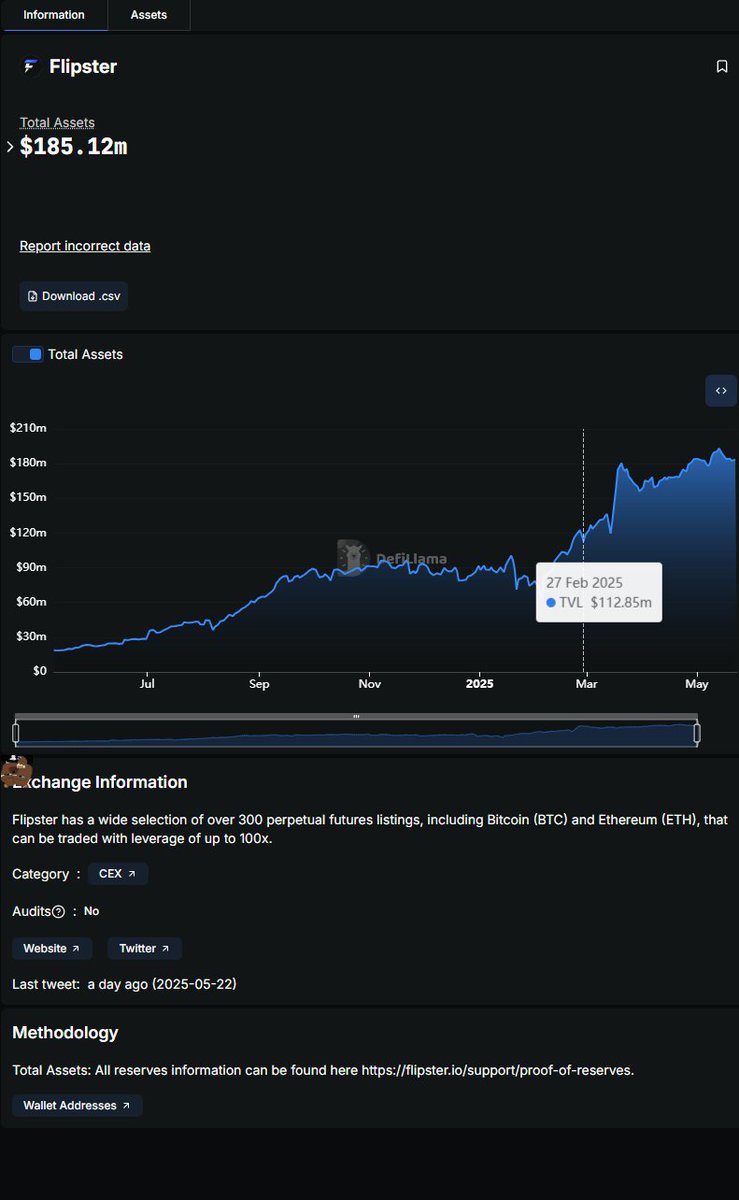Click the Mar label on chart axis
739x1200 pixels.
coord(586,685)
